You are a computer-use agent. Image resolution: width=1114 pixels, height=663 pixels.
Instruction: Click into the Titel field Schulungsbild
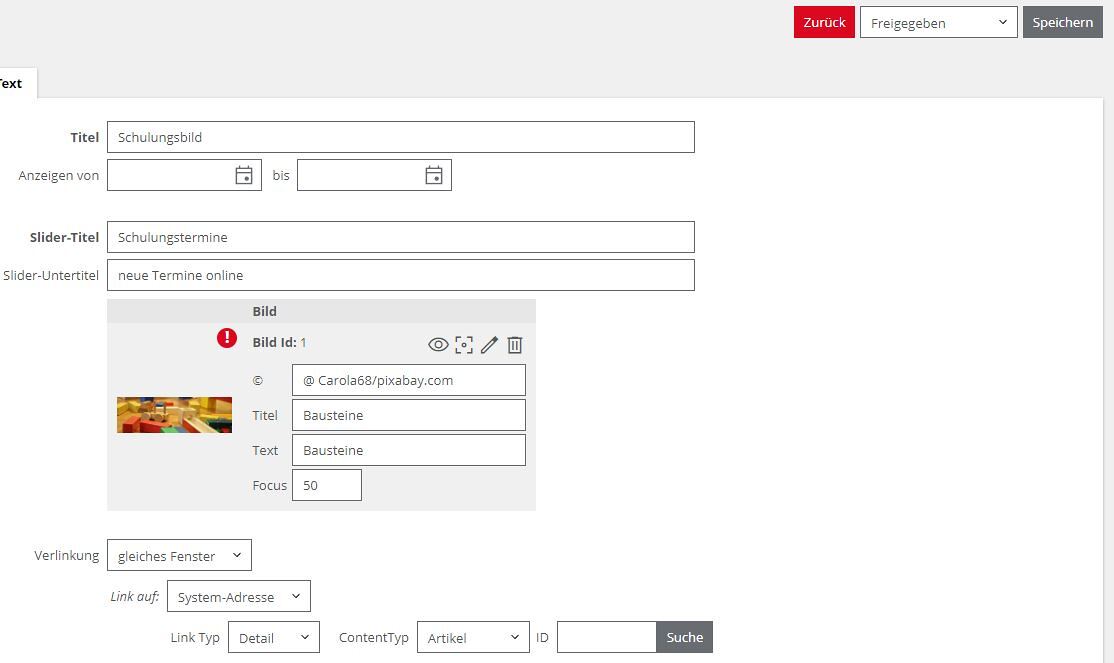point(400,138)
